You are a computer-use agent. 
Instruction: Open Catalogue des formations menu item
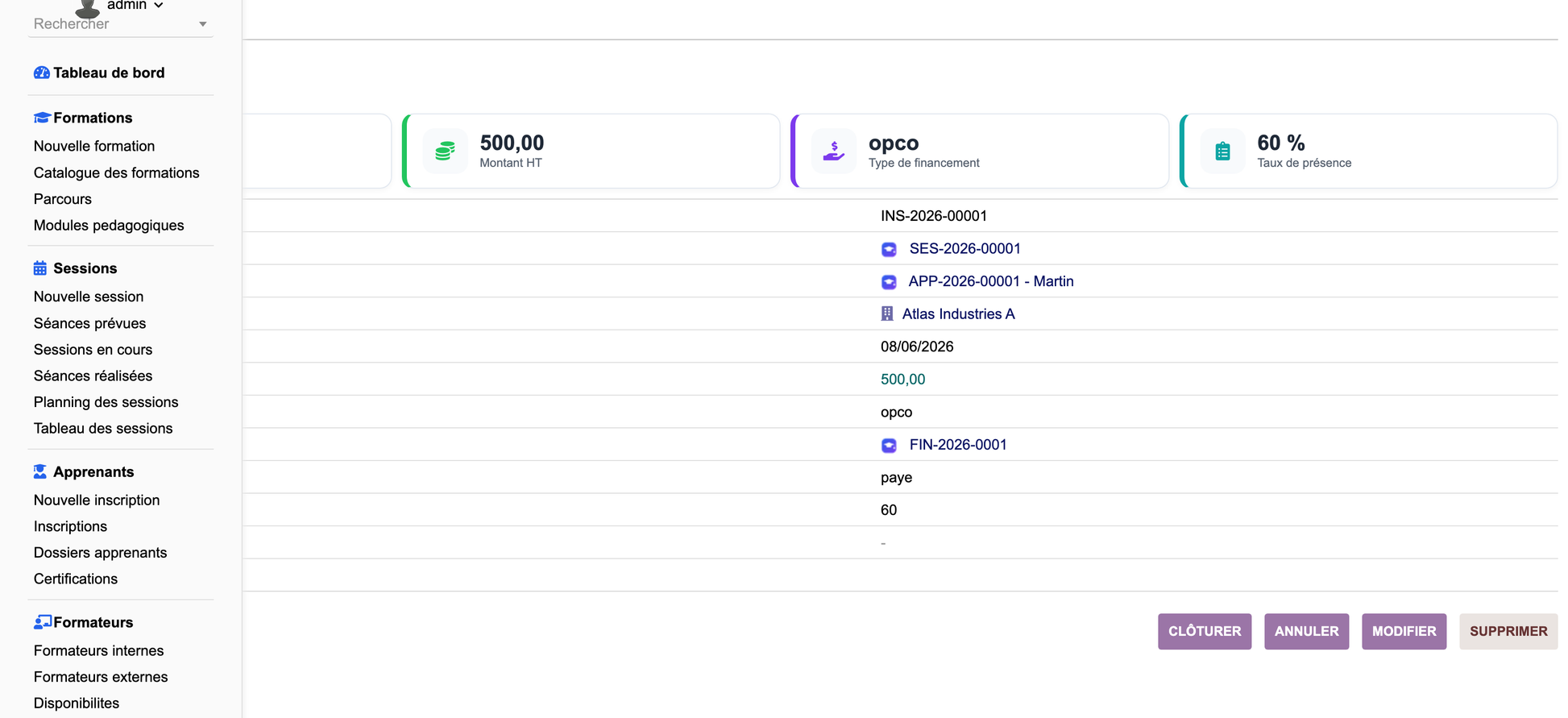(x=117, y=172)
